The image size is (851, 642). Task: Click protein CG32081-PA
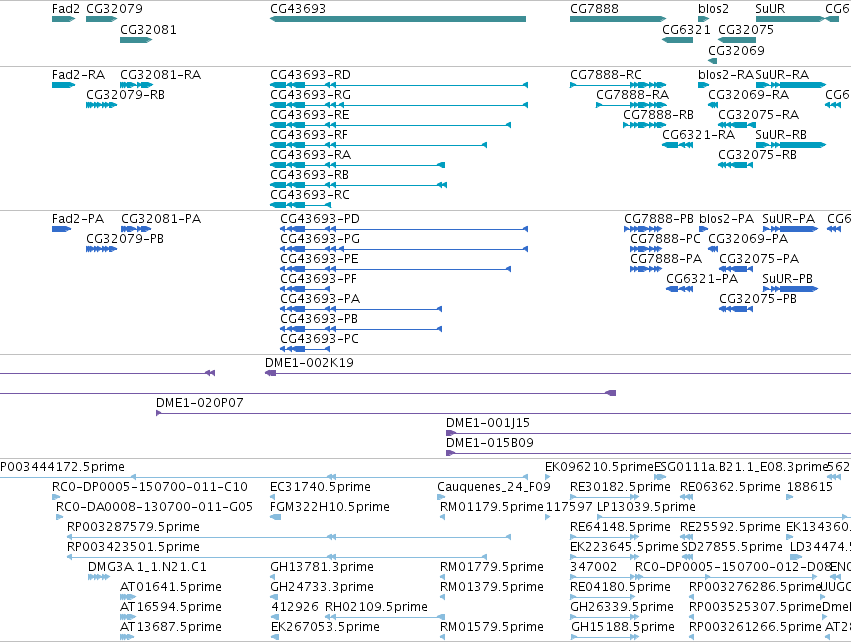tap(136, 229)
